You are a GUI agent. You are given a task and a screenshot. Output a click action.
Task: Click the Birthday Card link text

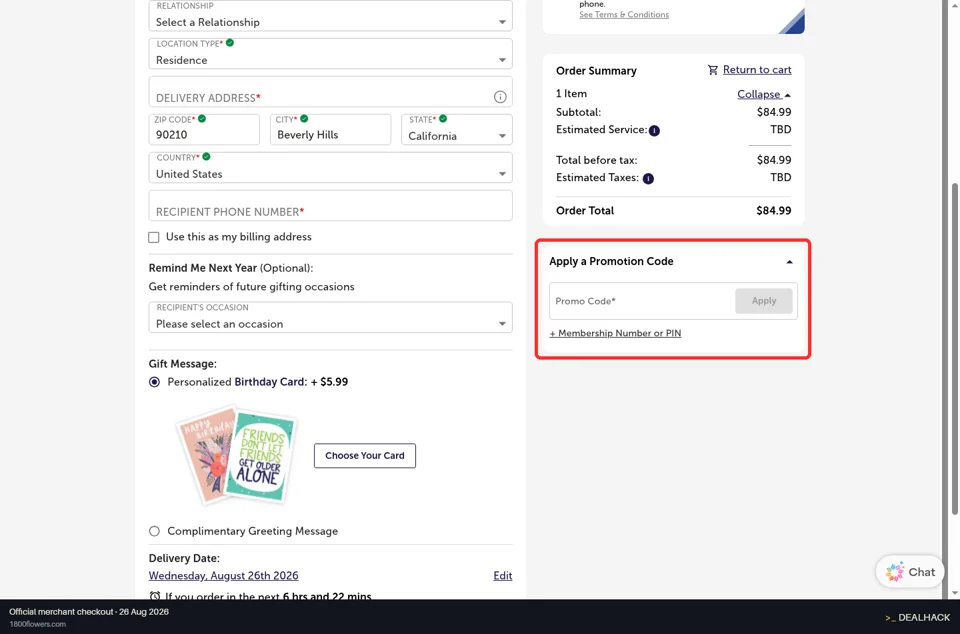(269, 382)
